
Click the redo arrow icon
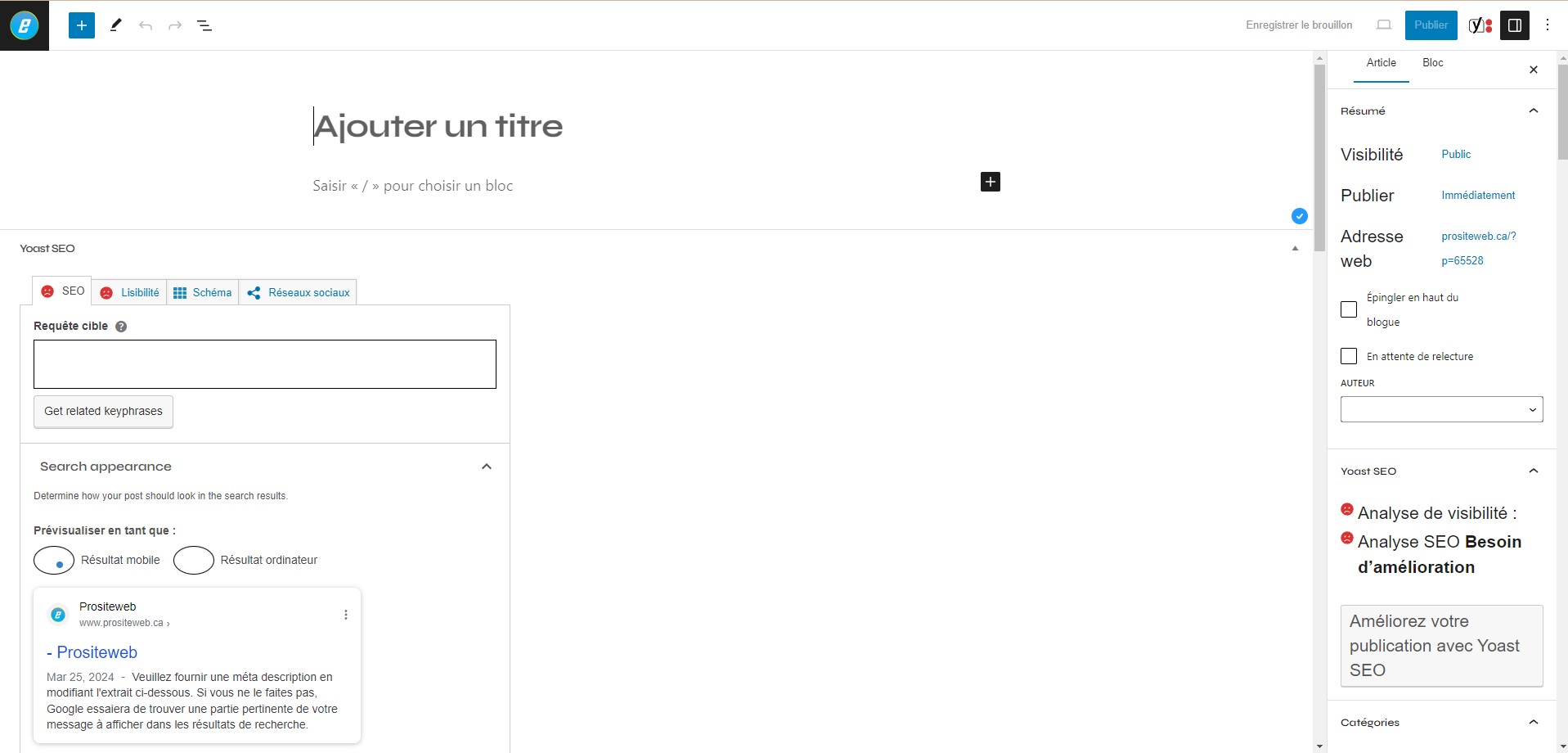(x=175, y=25)
